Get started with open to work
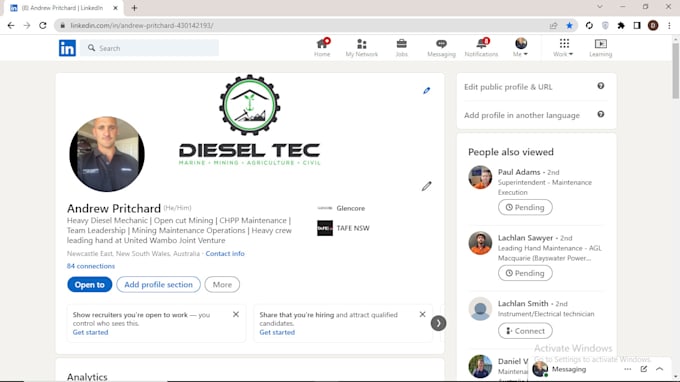 (x=90, y=333)
